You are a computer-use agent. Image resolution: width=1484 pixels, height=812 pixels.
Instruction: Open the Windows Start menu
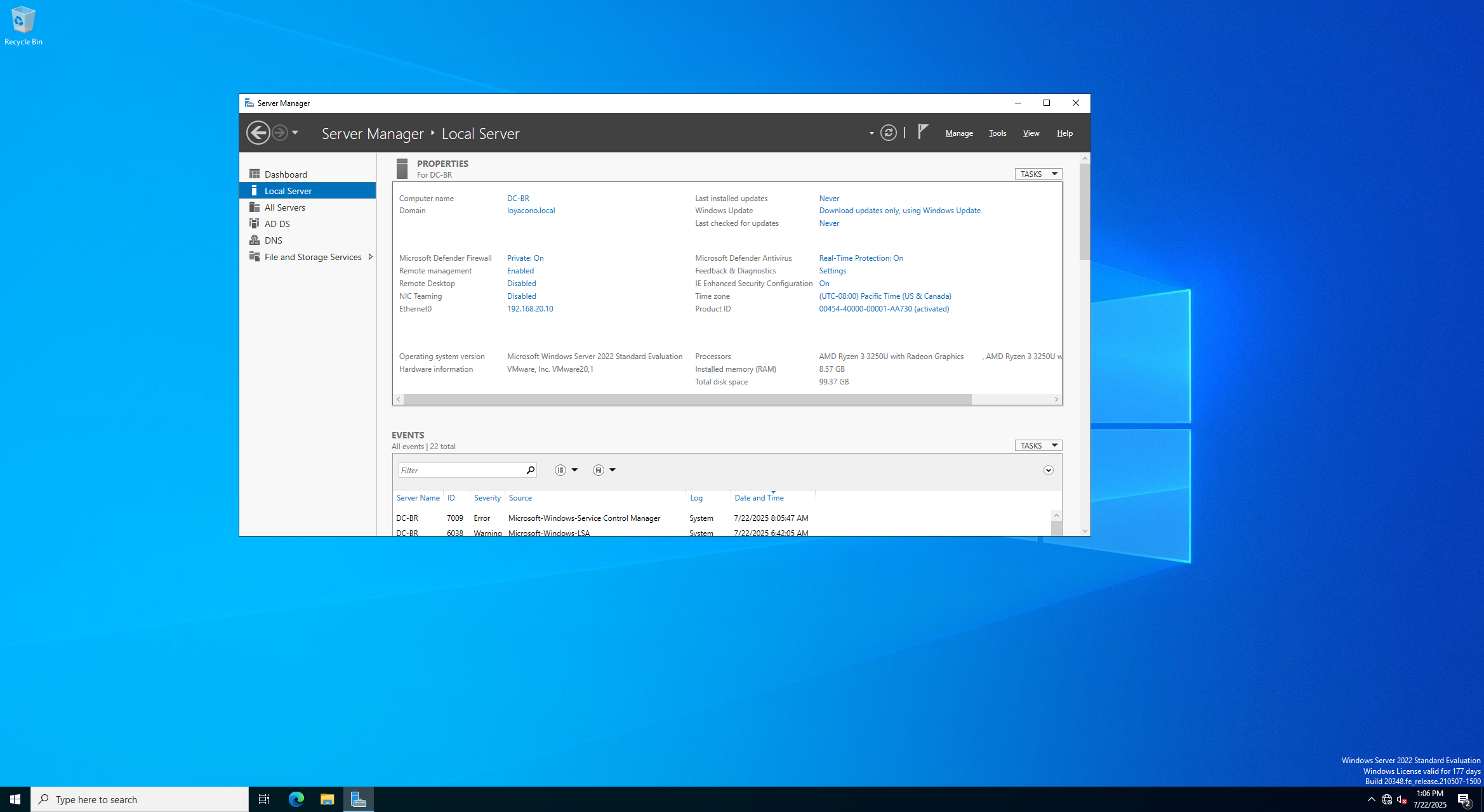pyautogui.click(x=15, y=799)
